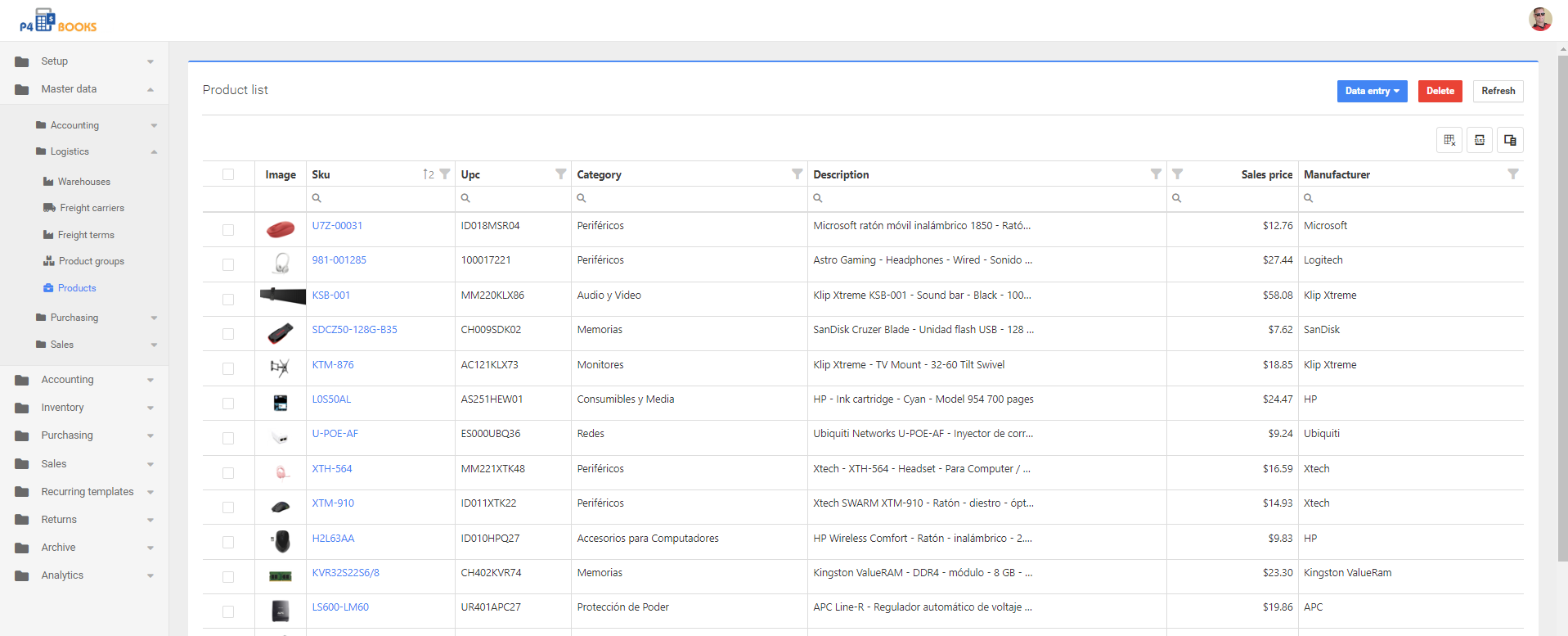Open the Upc column filter funnel
This screenshot has height=636, width=1568.
[560, 174]
